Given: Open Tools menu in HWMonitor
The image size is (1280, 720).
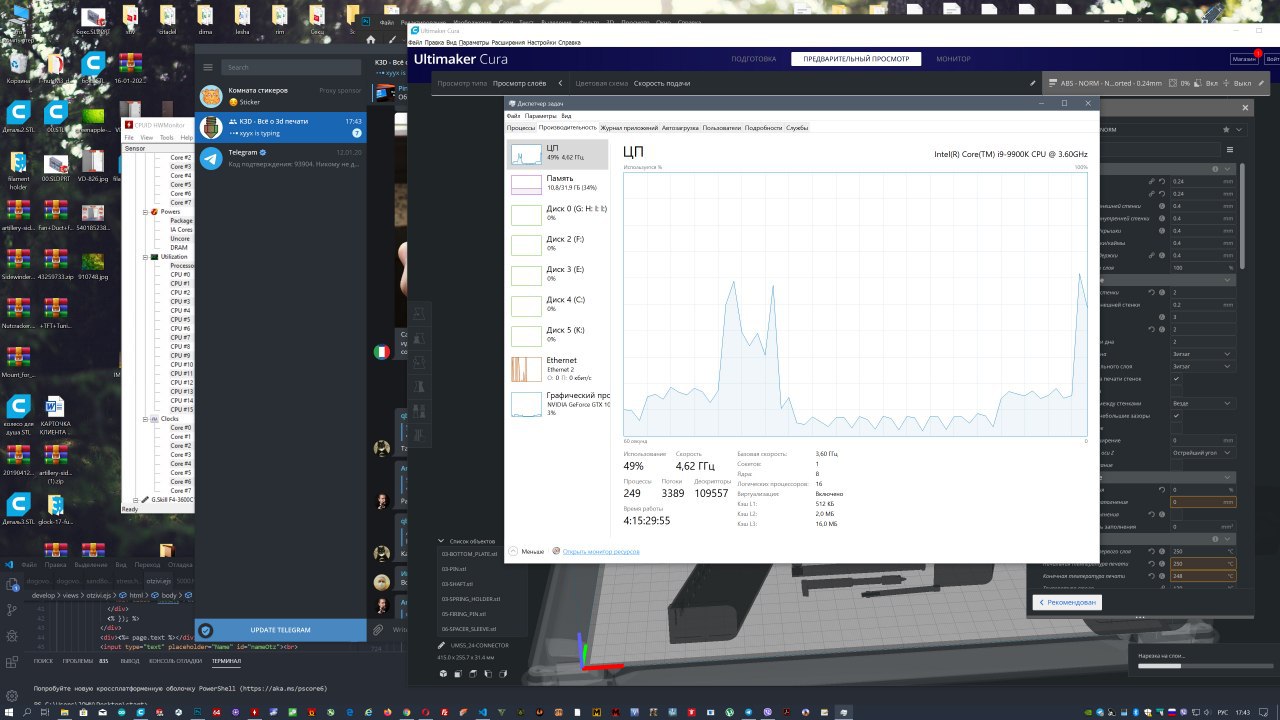Looking at the screenshot, I should (166, 137).
